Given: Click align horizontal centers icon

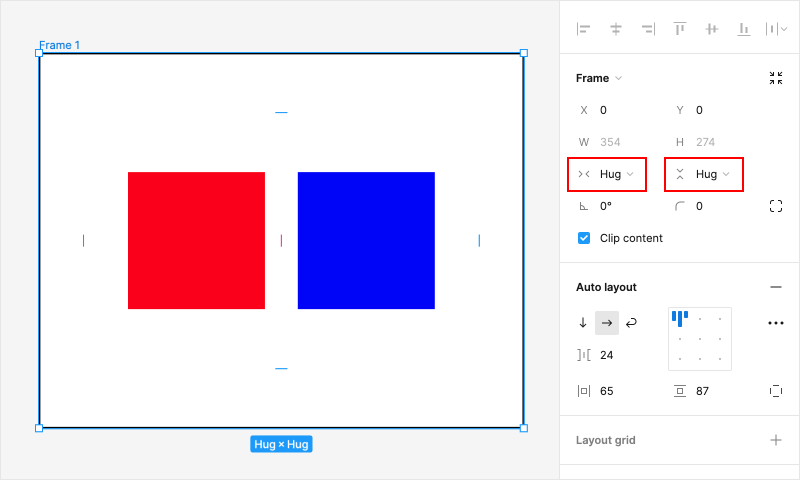Looking at the screenshot, I should coord(616,29).
